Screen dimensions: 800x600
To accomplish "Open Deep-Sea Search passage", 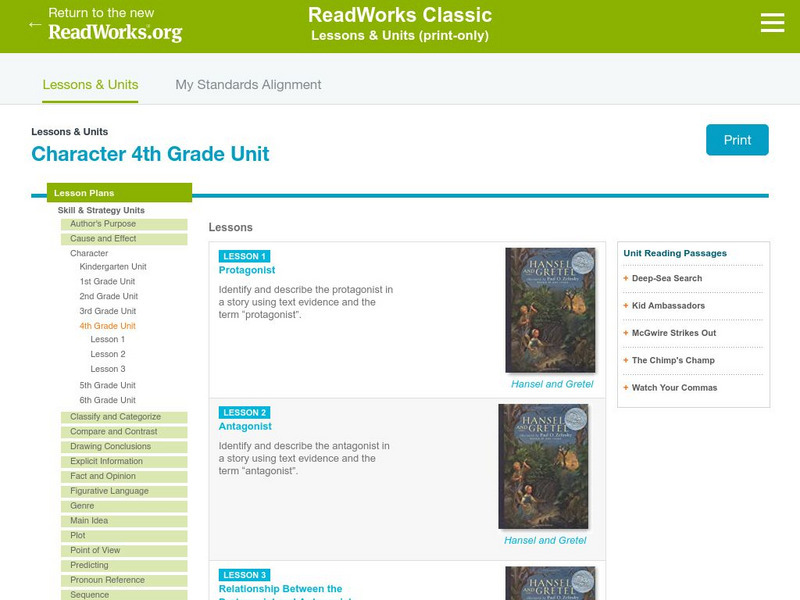I will (x=667, y=278).
